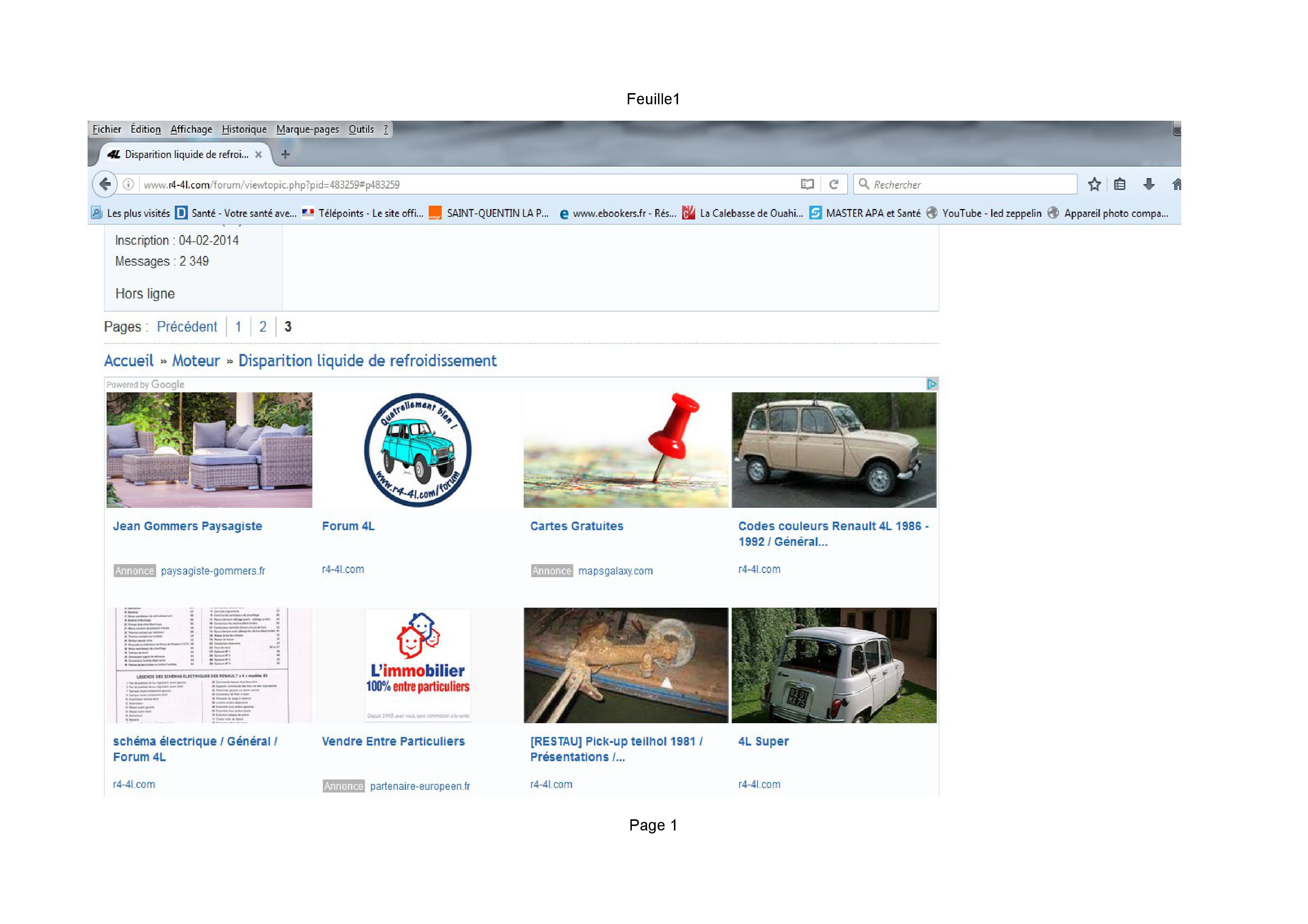Open Les plus visités bookmark
Viewport: 1308px width, 924px height.
pyautogui.click(x=130, y=213)
